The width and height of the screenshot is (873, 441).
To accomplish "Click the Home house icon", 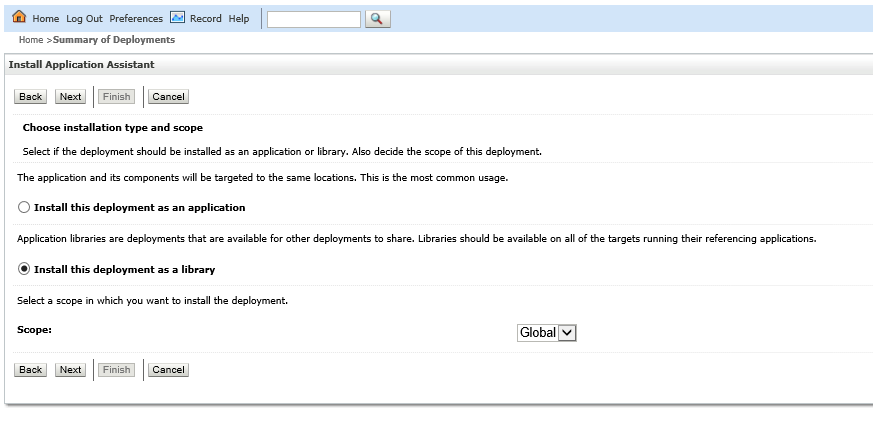I will click(19, 18).
